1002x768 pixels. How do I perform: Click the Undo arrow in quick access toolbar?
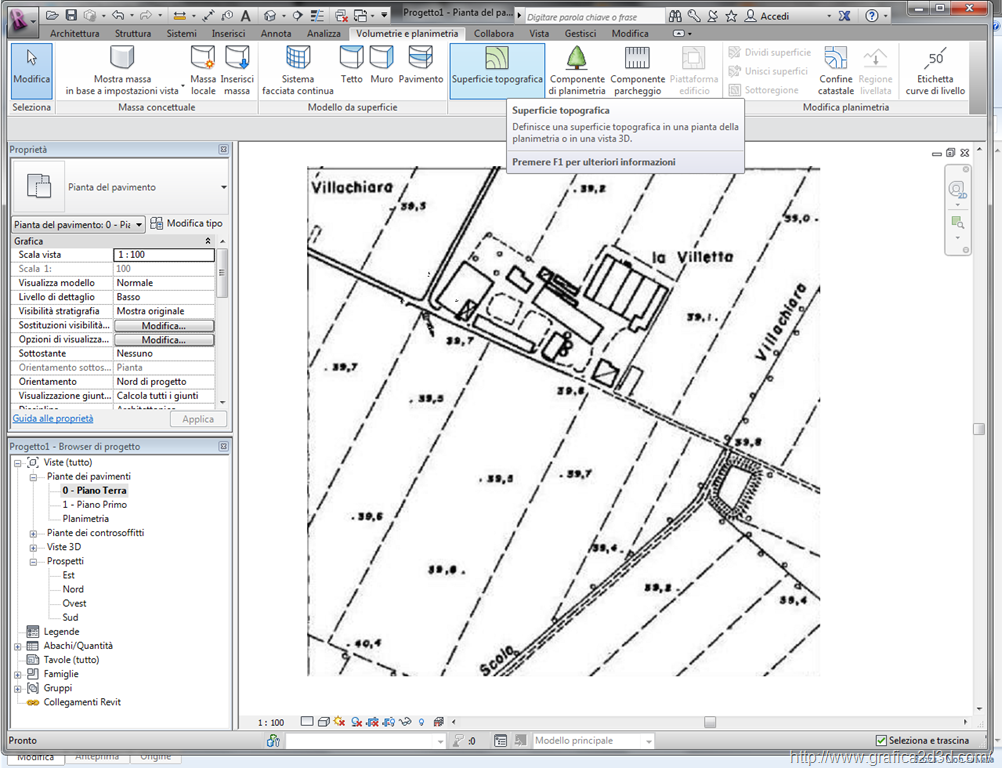point(118,15)
